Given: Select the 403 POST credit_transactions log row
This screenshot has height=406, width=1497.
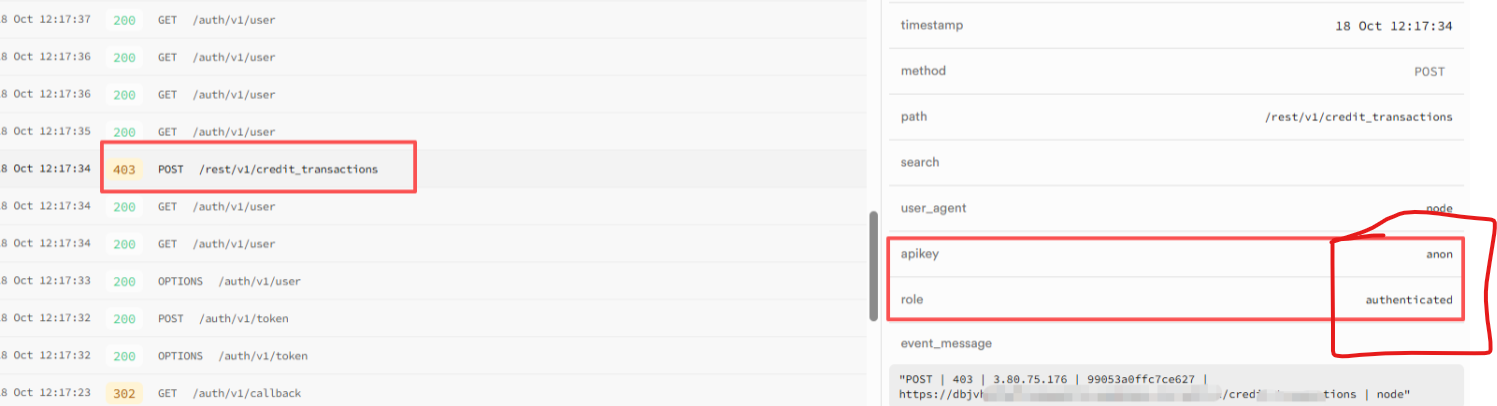Looking at the screenshot, I should coord(288,169).
